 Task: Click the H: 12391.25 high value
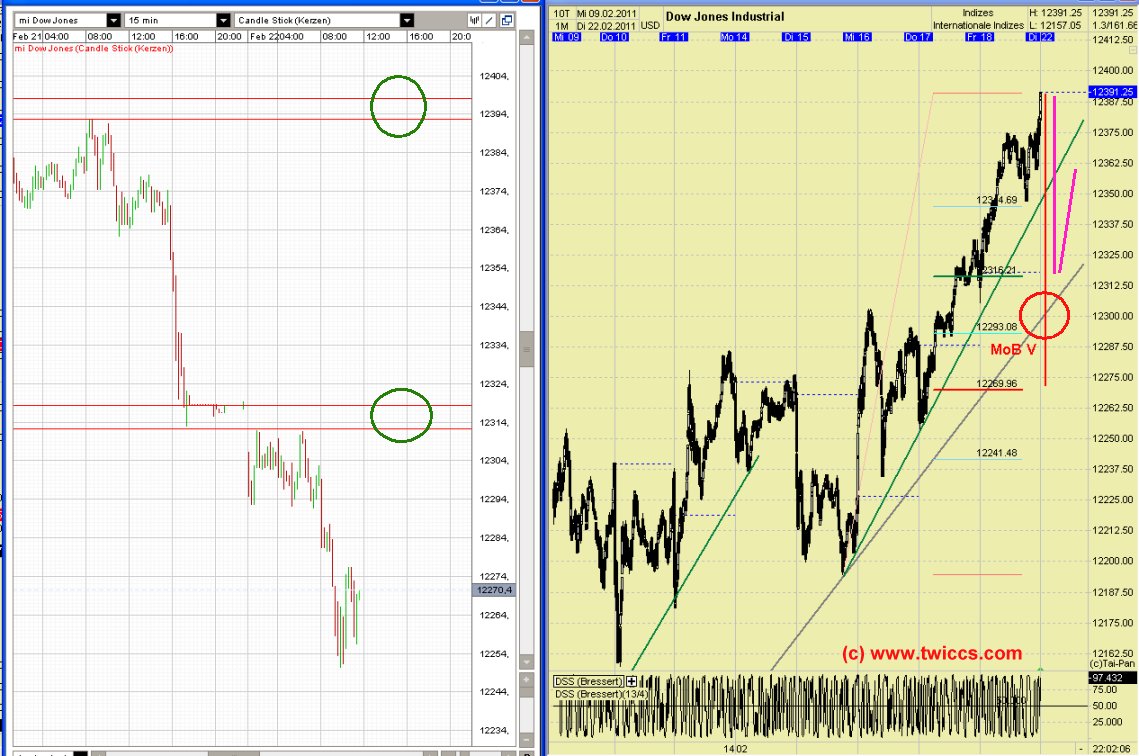[1055, 13]
